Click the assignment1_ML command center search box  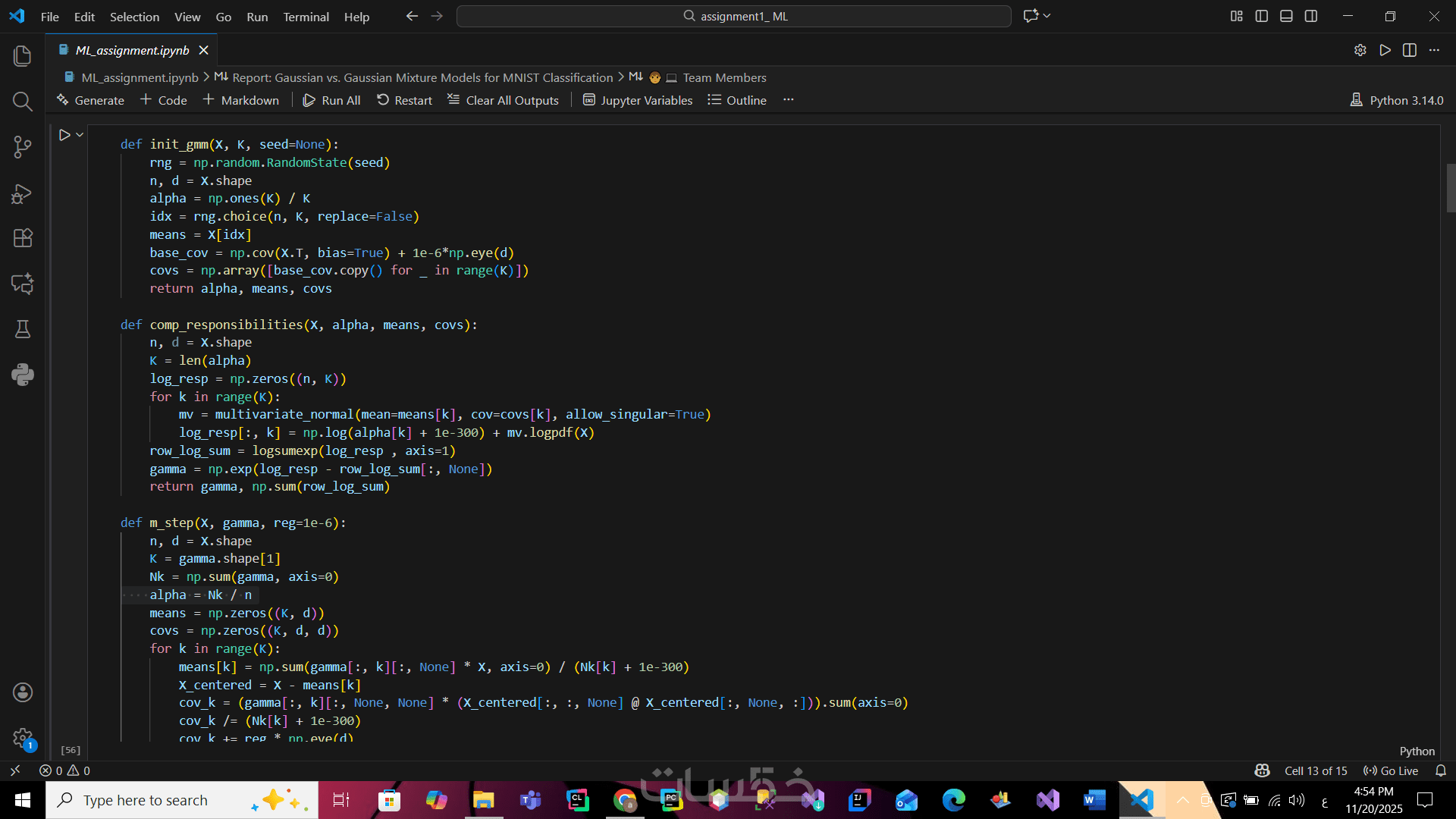733,16
